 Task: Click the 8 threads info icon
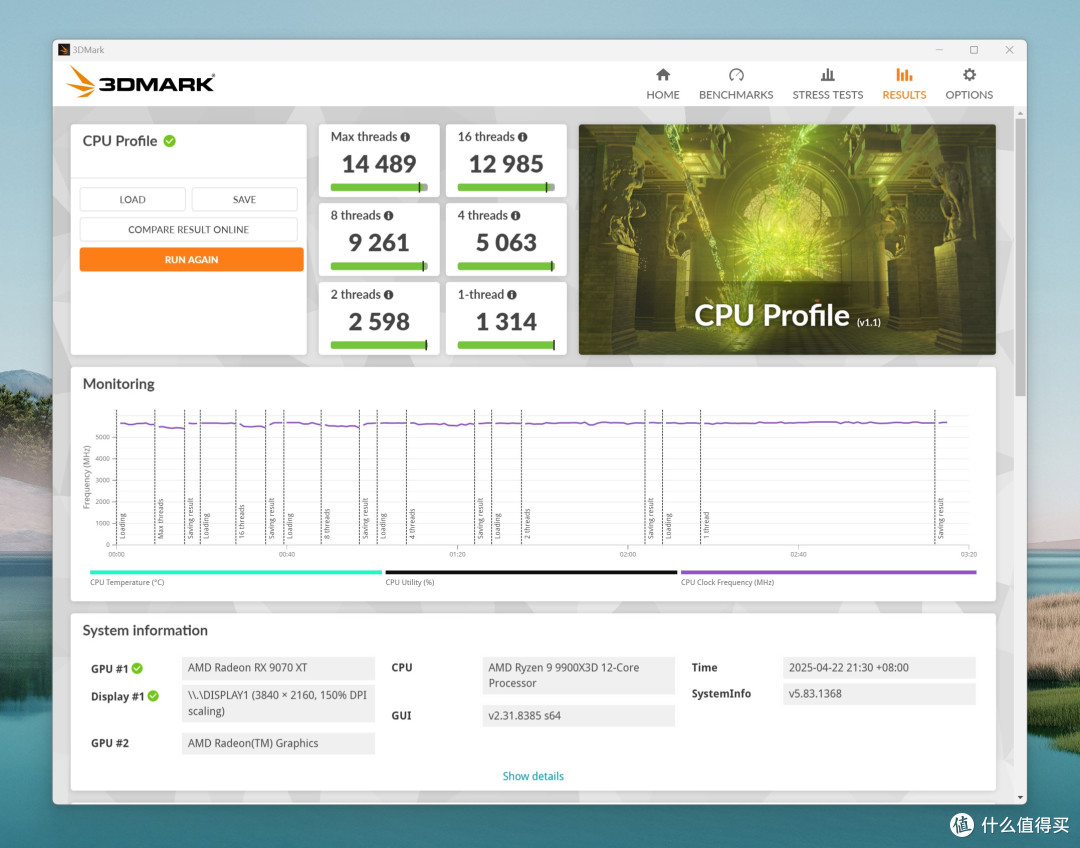click(x=388, y=216)
